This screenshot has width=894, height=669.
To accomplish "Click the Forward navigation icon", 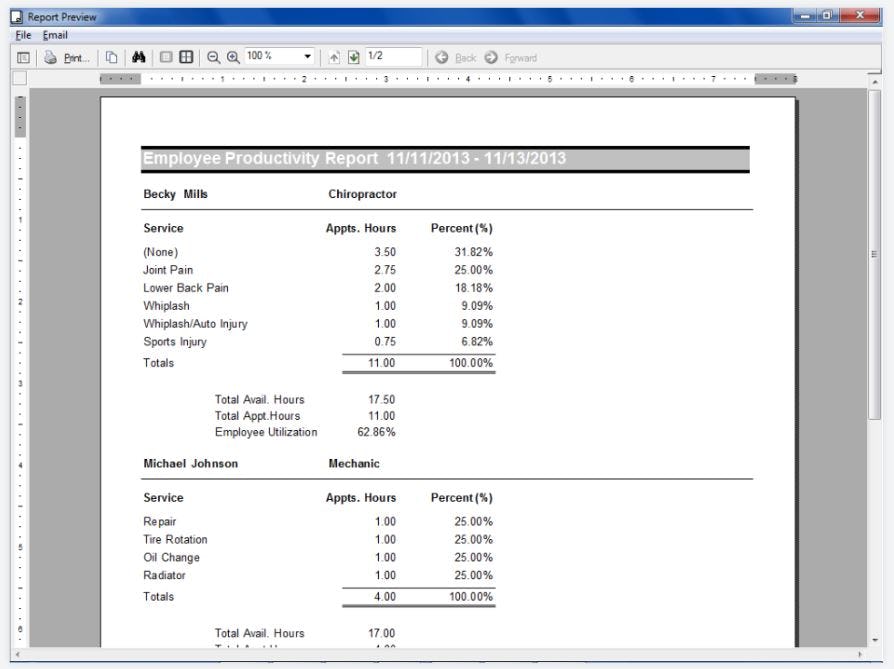I will pyautogui.click(x=491, y=58).
